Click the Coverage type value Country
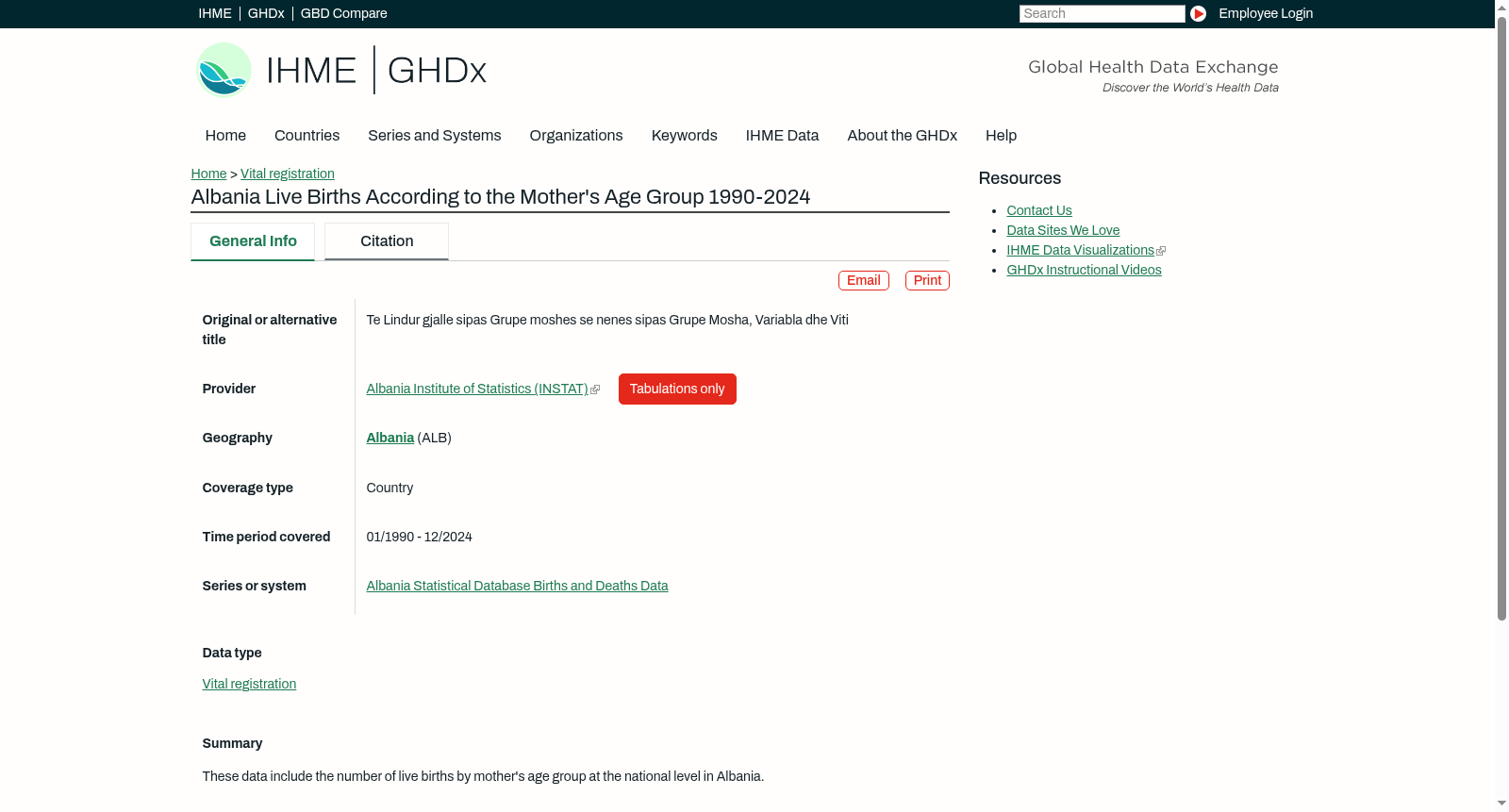1509x812 pixels. click(x=390, y=489)
